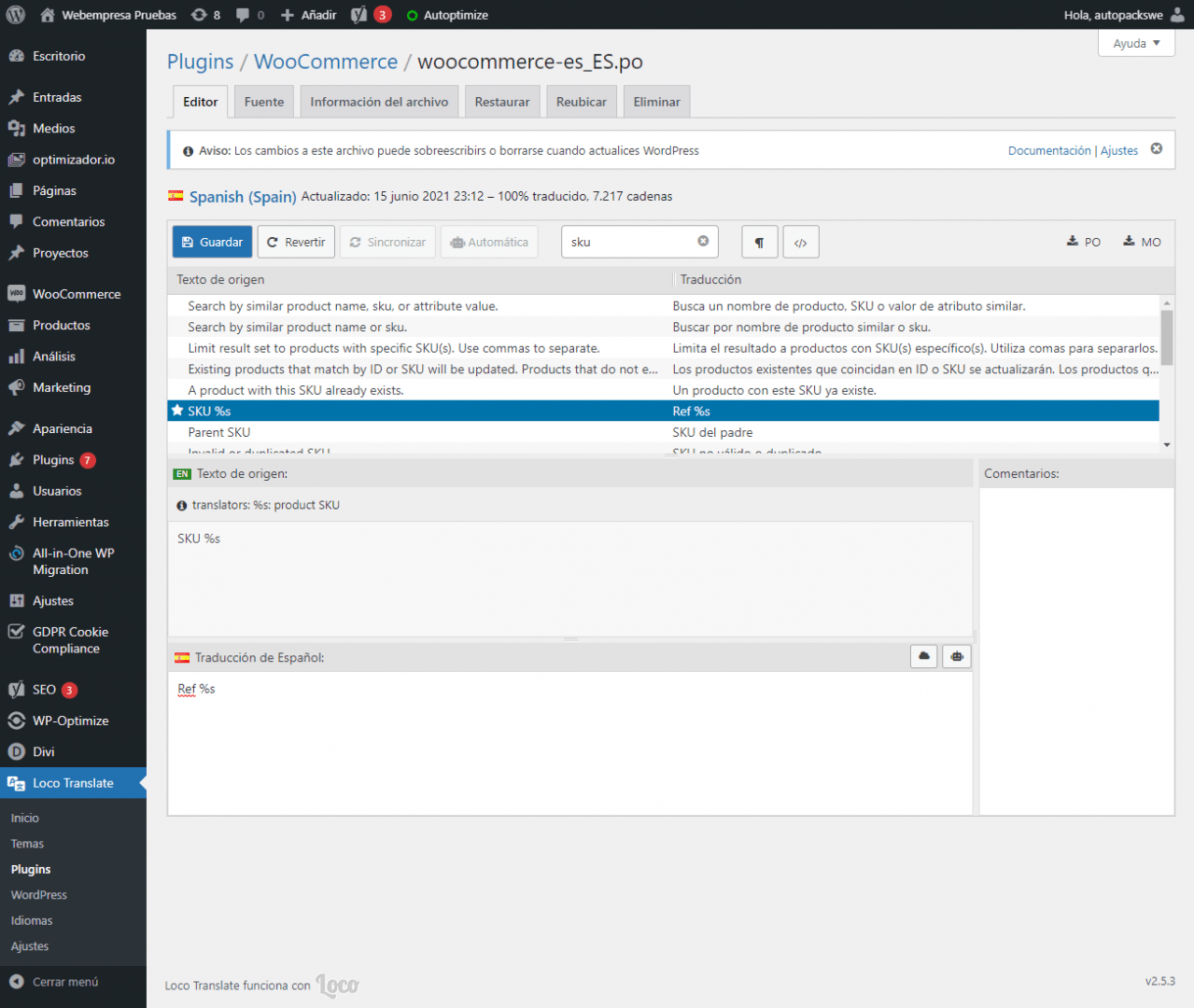
Task: Toggle code view button
Action: click(801, 242)
